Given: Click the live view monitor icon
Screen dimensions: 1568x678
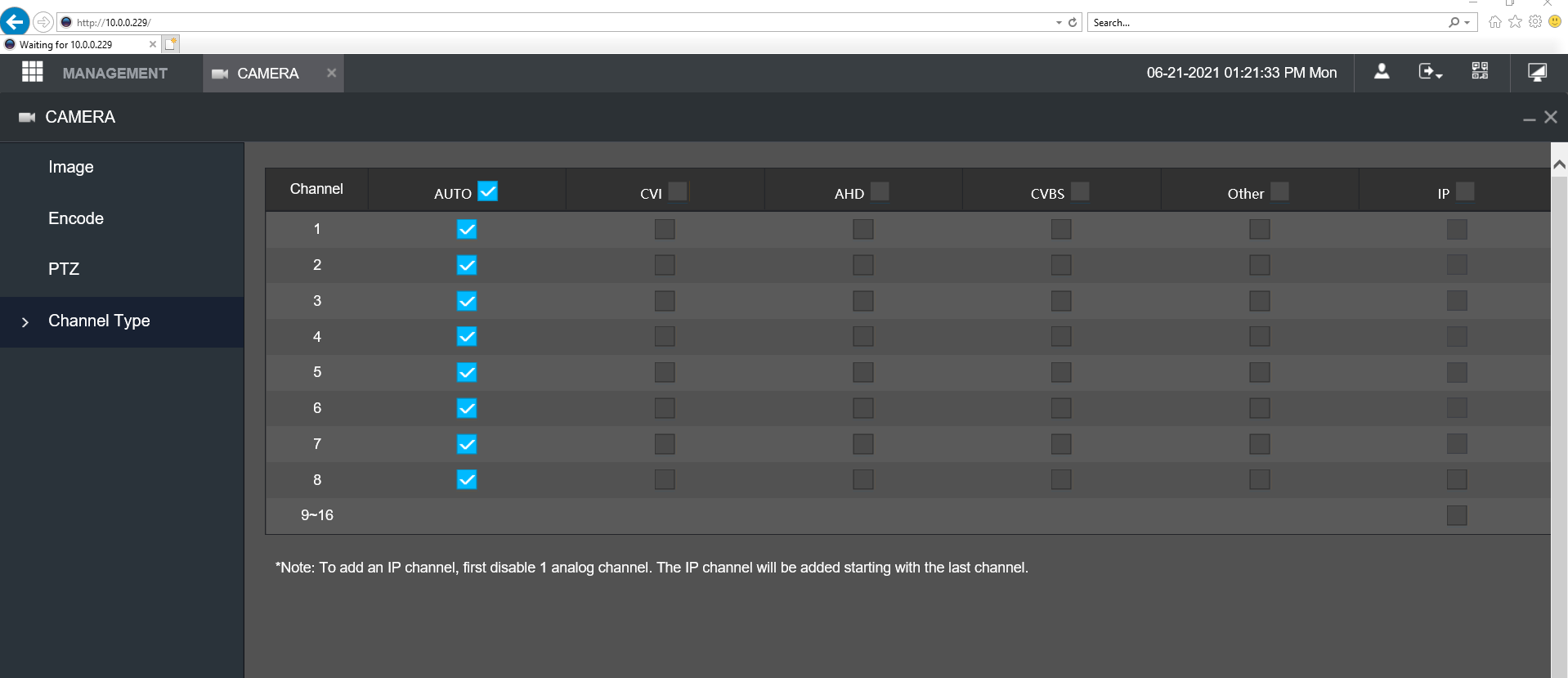Looking at the screenshot, I should pos(1537,72).
